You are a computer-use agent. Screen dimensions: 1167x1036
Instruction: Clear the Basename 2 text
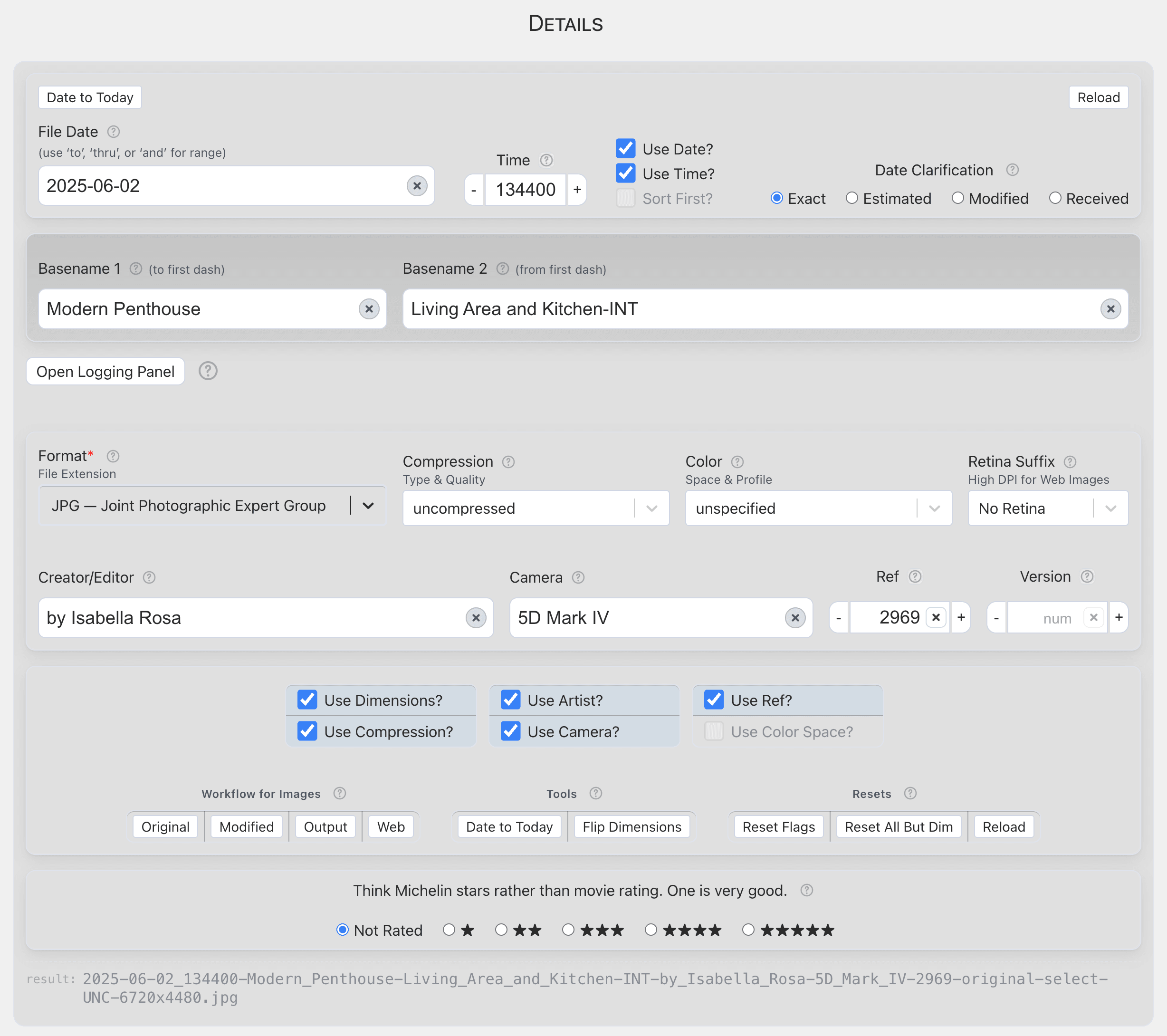[1110, 309]
